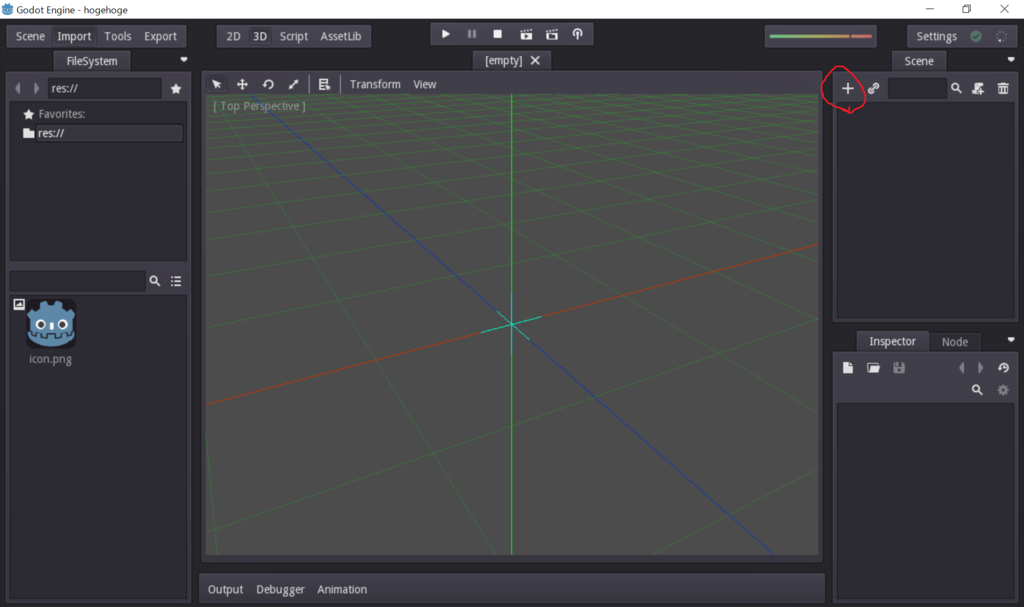Go to next edited object

coord(980,368)
